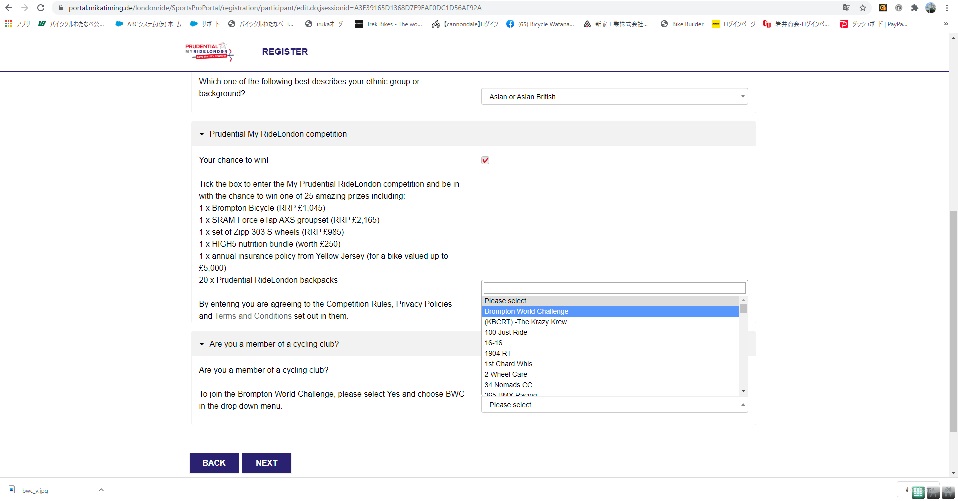The width and height of the screenshot is (958, 501).
Task: Click the club search field in the dropdown
Action: point(614,288)
